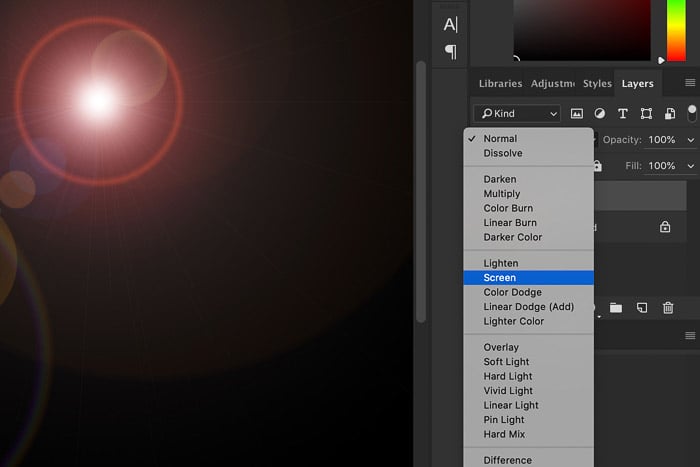Choose Lighten blend mode
This screenshot has height=467, width=700.
[x=529, y=263]
